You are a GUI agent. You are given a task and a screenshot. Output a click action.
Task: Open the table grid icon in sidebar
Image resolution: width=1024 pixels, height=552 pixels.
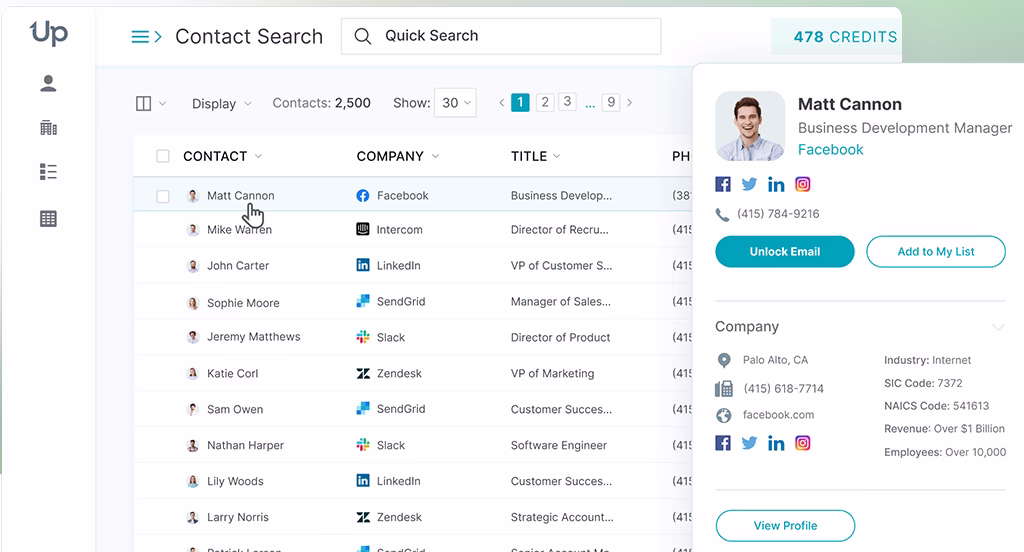[48, 218]
